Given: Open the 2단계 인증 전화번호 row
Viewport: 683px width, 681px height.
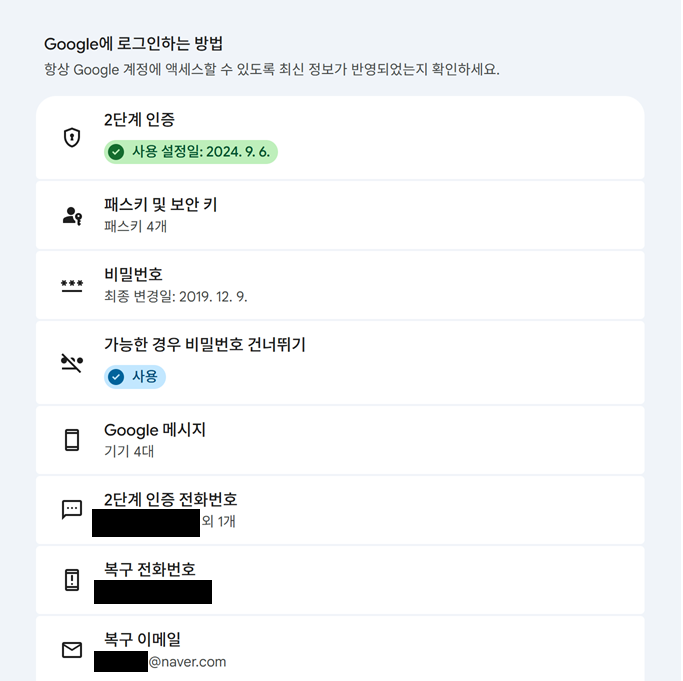Looking at the screenshot, I should tap(340, 510).
